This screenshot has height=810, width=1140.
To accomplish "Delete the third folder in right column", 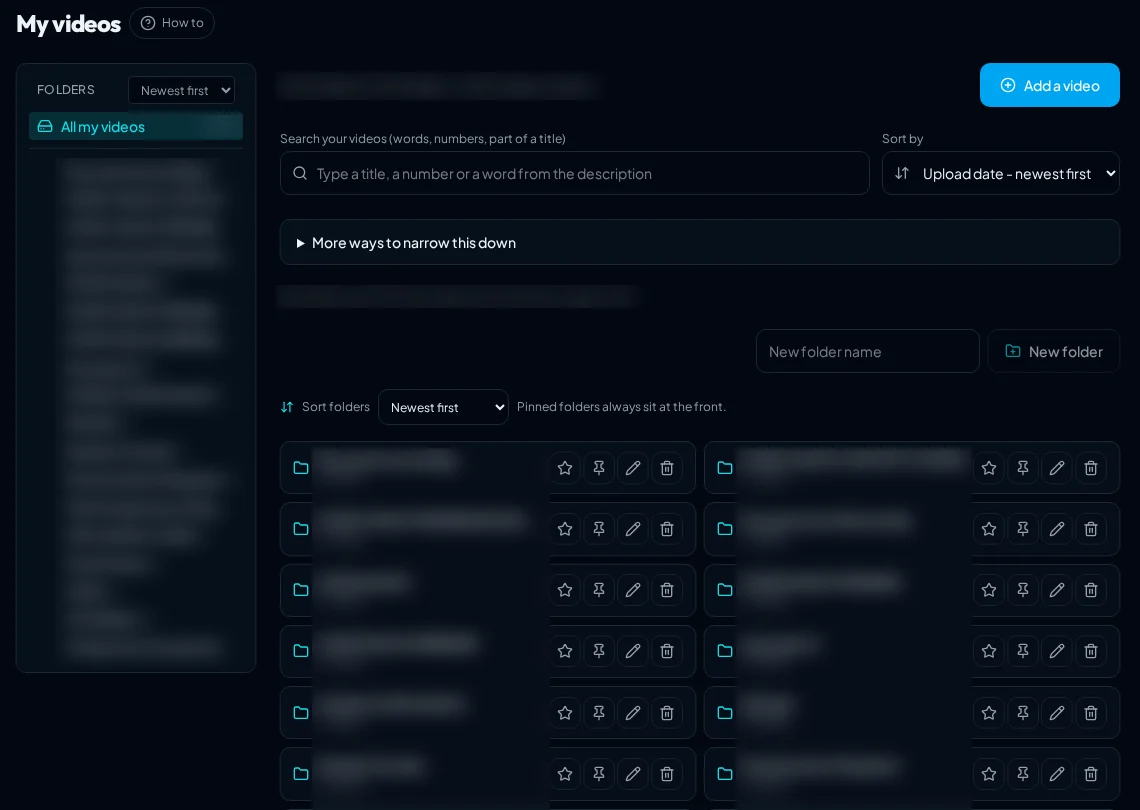I will [x=1091, y=590].
